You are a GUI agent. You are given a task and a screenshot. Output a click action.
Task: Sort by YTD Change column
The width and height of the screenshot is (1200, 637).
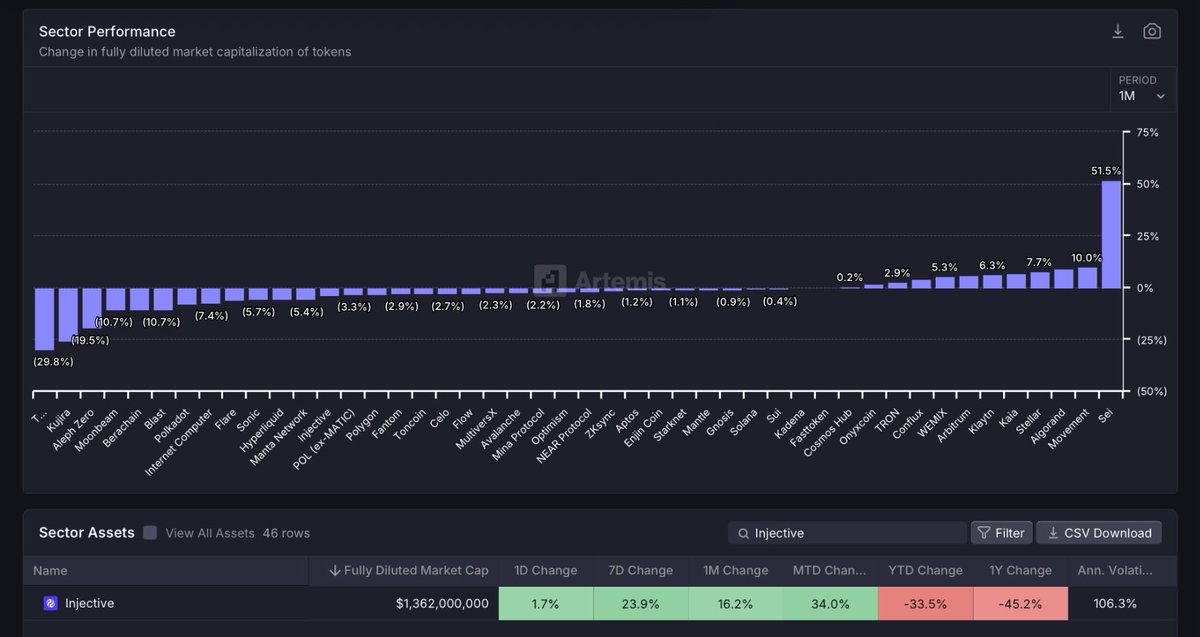click(925, 570)
